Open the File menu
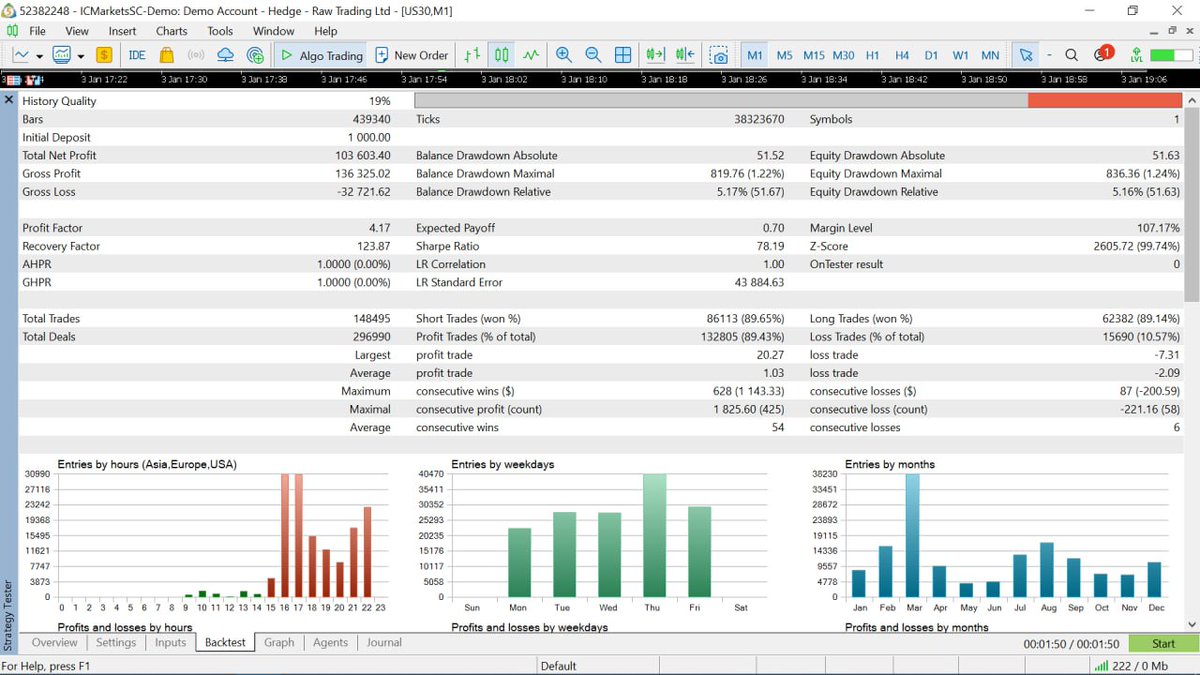 [x=37, y=31]
